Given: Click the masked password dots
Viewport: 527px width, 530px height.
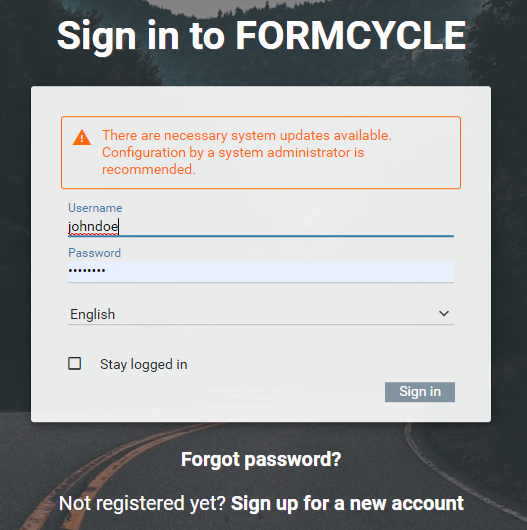Looking at the screenshot, I should (87, 270).
